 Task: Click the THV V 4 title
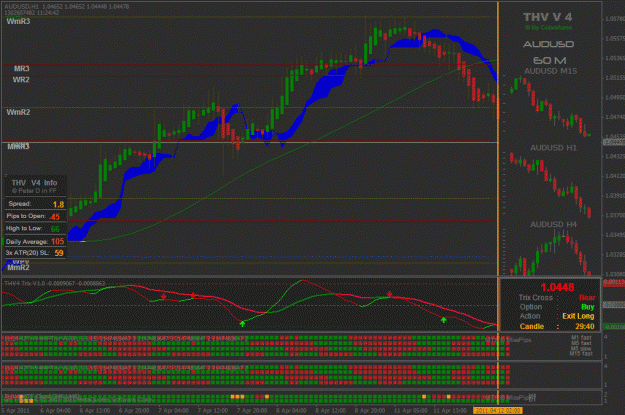coord(548,17)
